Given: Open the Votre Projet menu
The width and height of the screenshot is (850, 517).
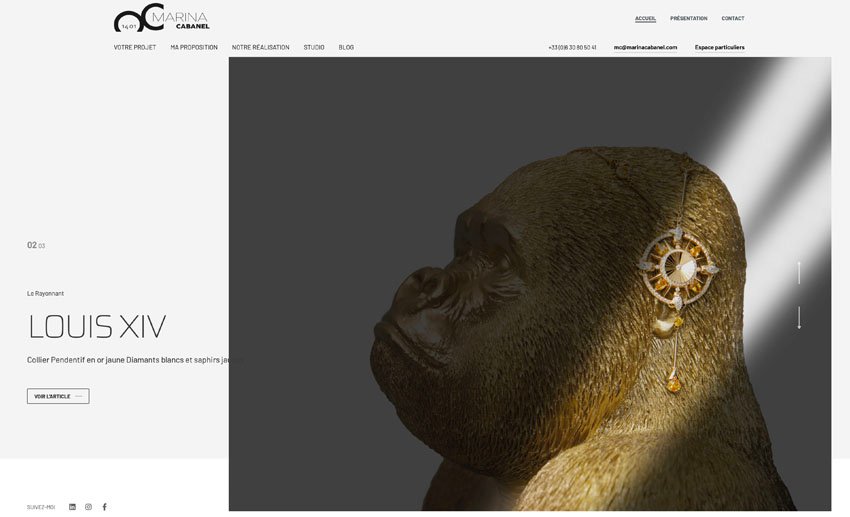Looking at the screenshot, I should click(135, 48).
